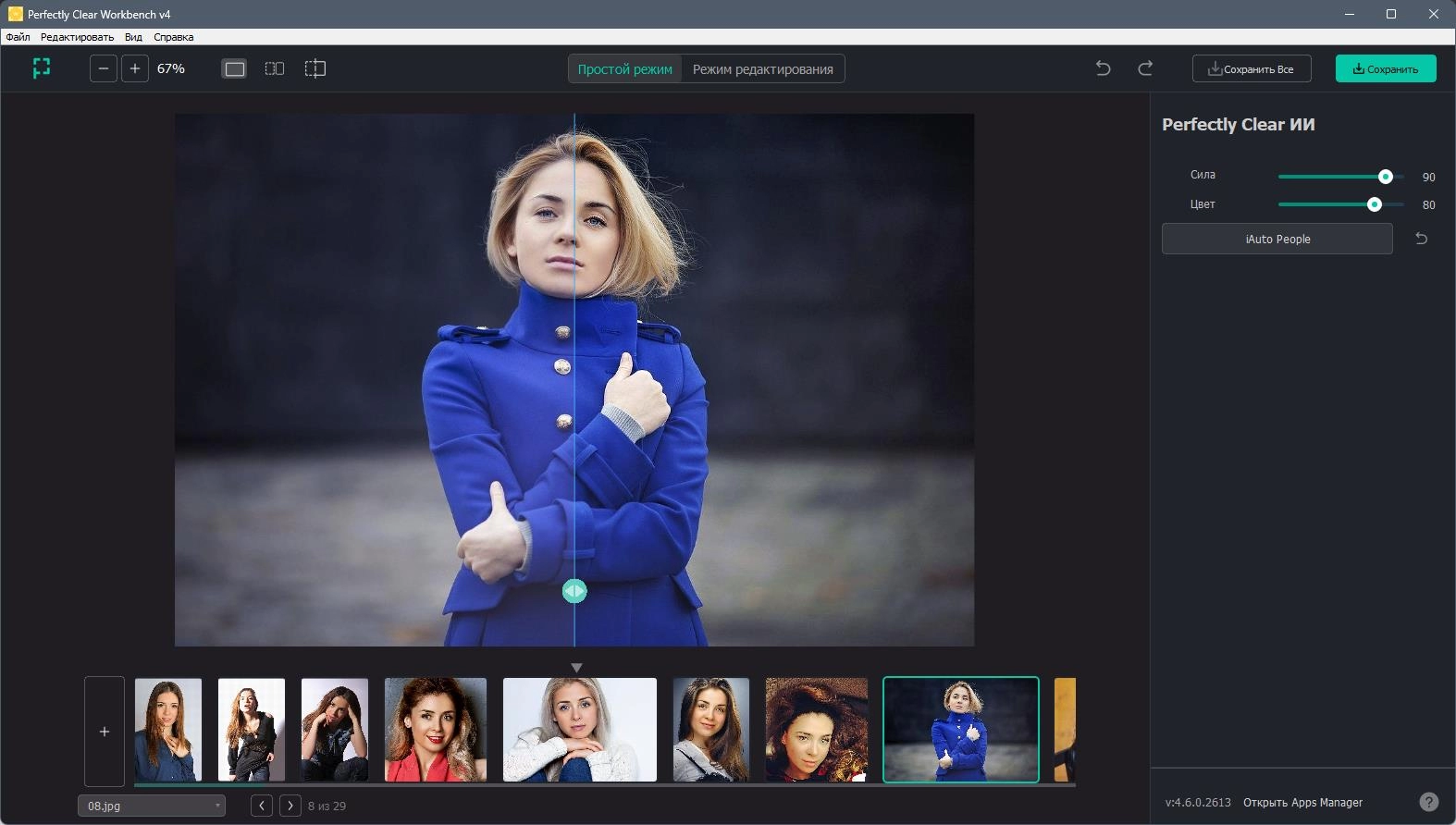The image size is (1456, 825).
Task: Select split compare view layout
Action: click(315, 68)
